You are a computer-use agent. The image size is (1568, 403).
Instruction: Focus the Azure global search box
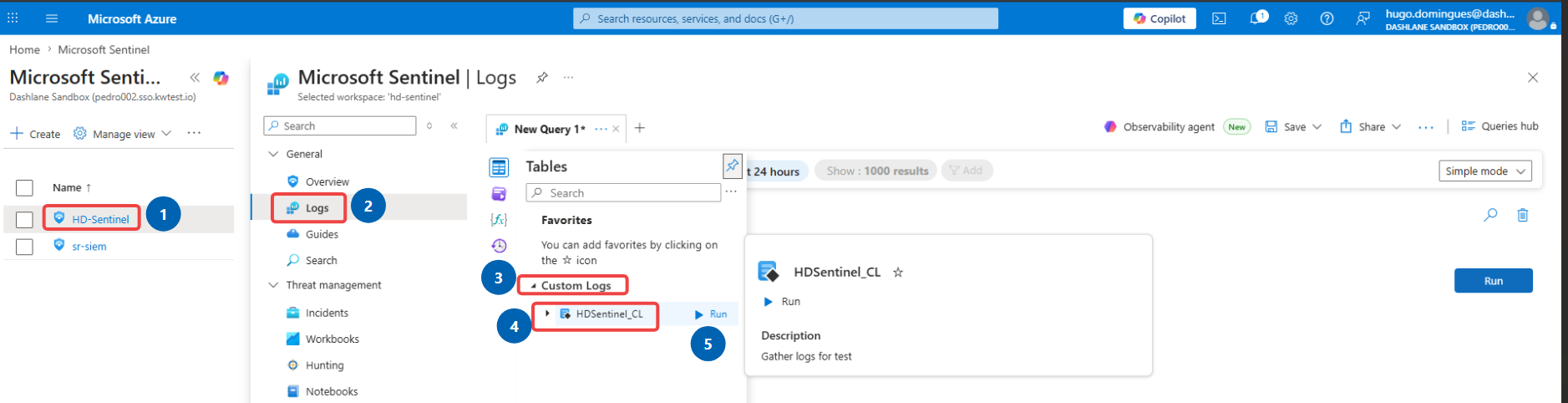coord(785,18)
